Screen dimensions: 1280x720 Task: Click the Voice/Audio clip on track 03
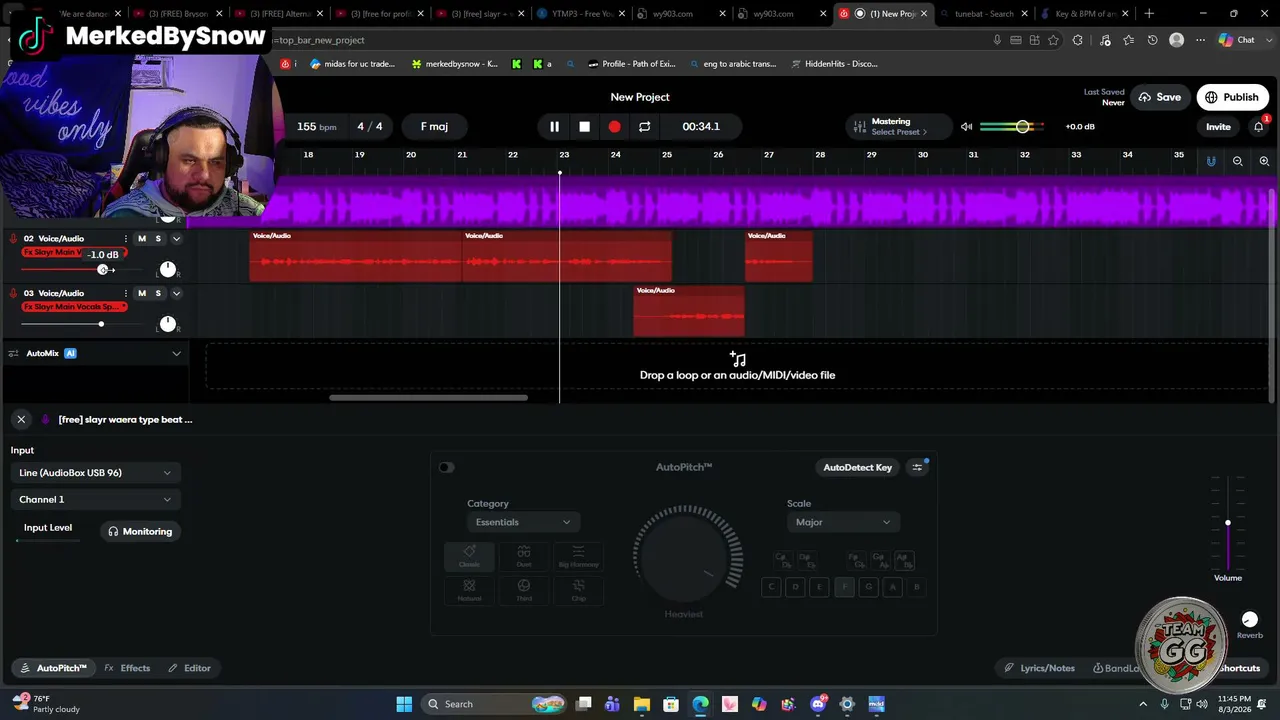point(689,311)
